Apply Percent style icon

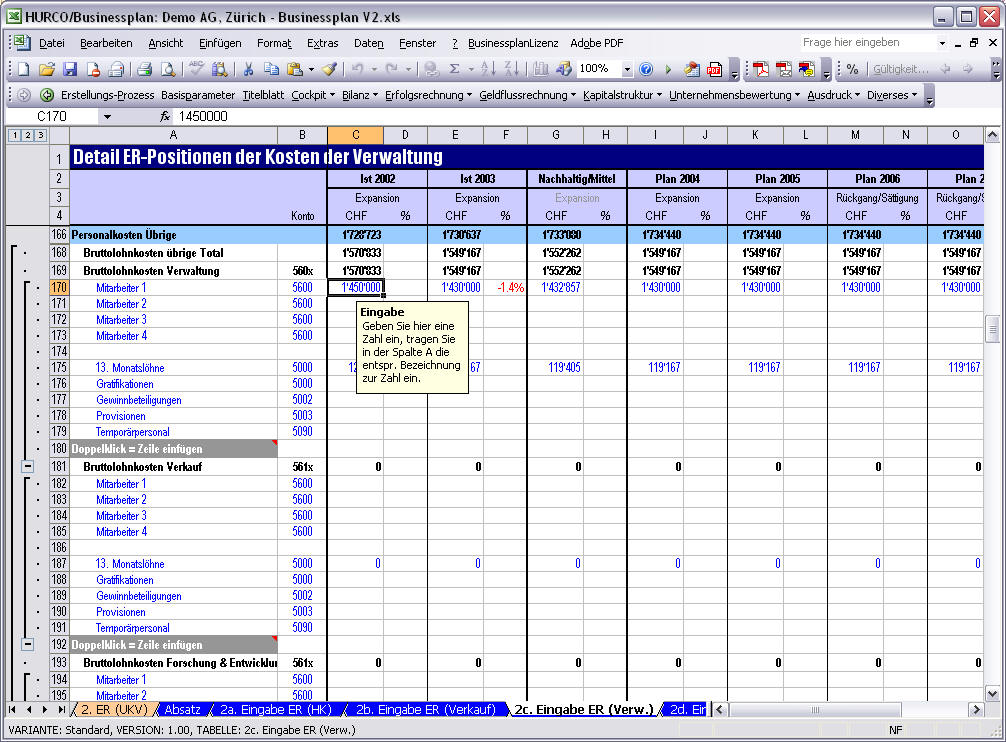[x=852, y=69]
